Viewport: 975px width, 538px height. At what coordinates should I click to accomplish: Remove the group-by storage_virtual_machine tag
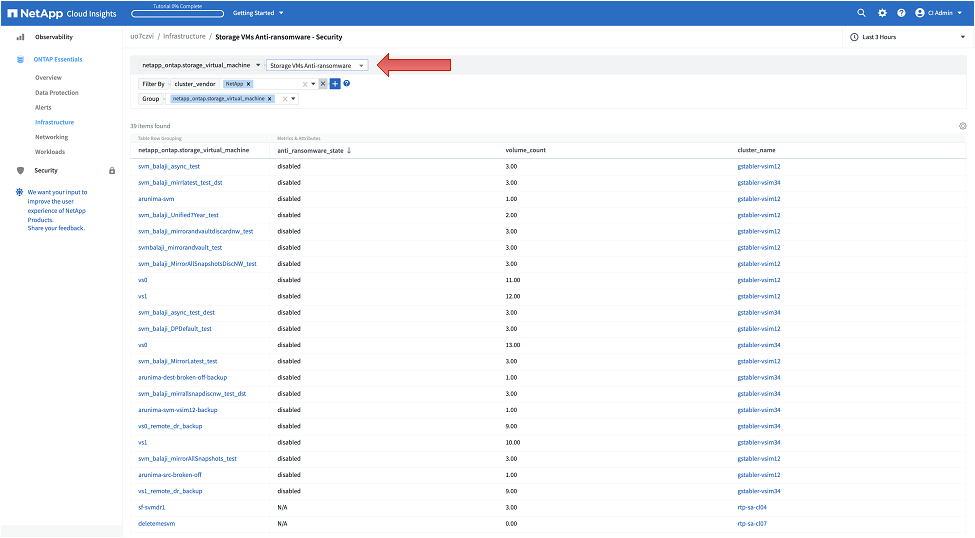pos(270,99)
